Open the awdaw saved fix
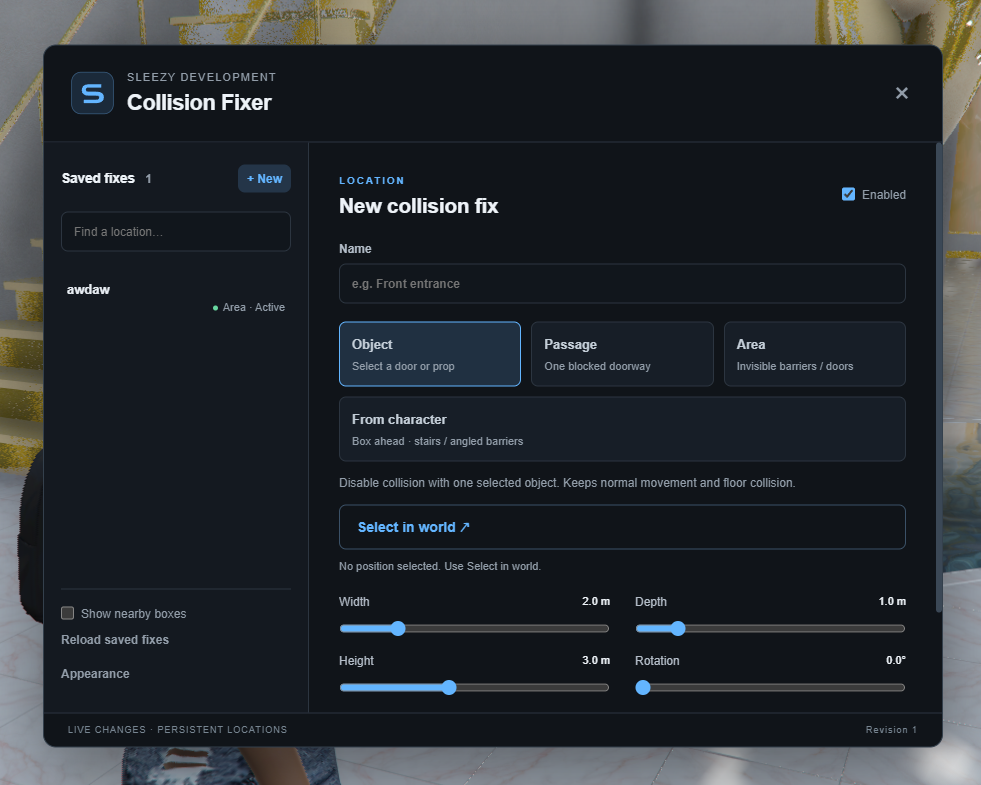Image resolution: width=981 pixels, height=785 pixels. 176,298
